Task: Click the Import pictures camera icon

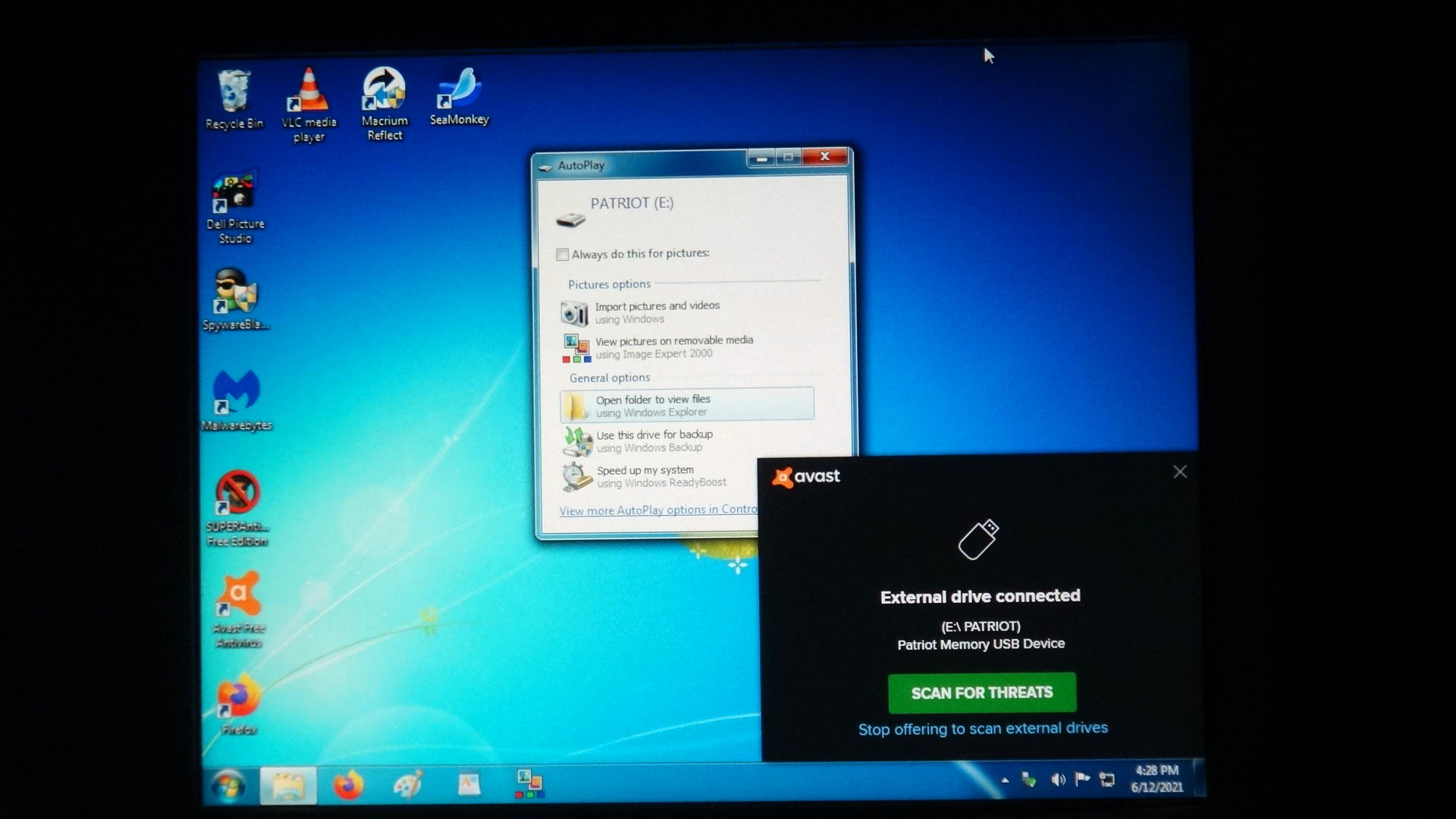Action: 575,313
